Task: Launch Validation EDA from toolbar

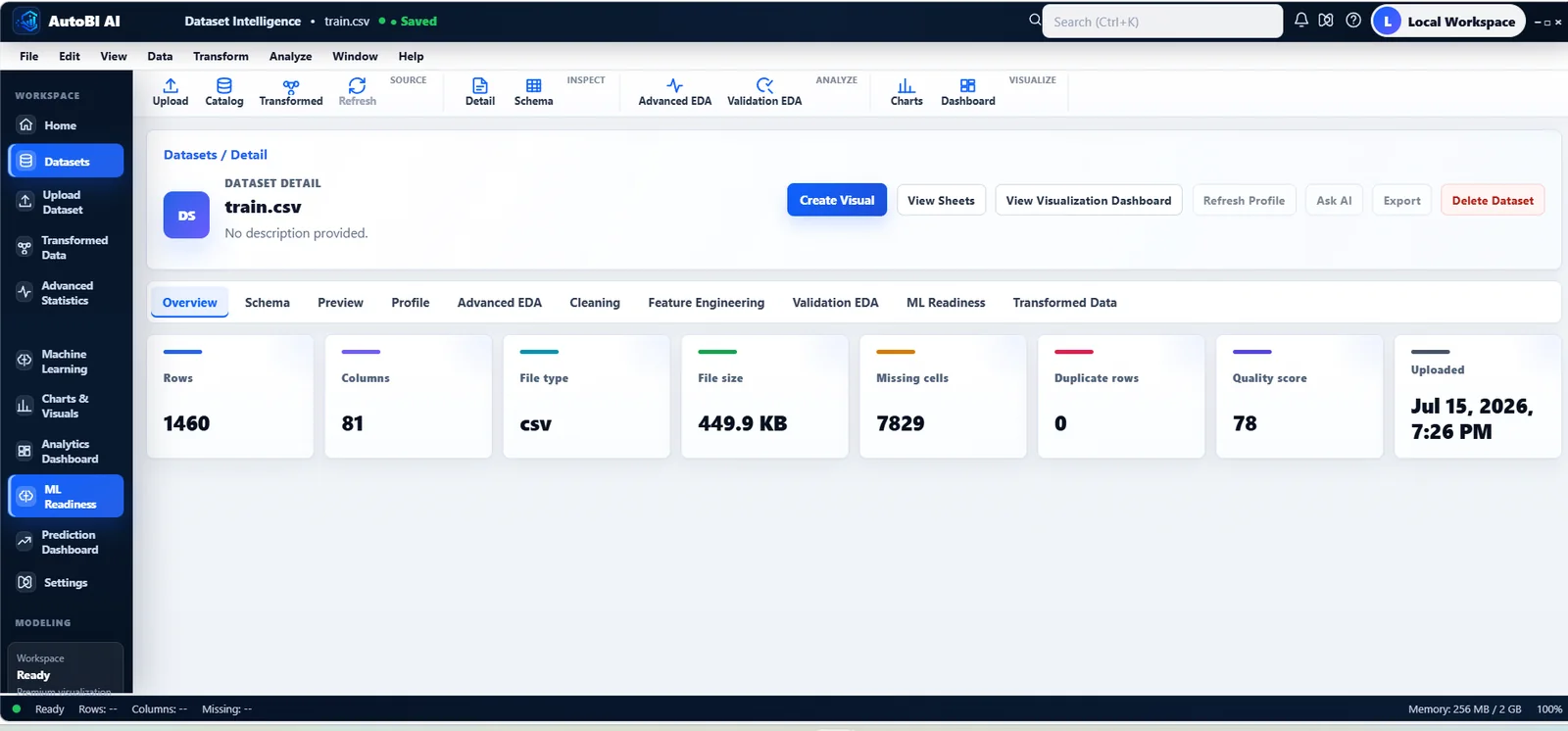Action: click(764, 92)
